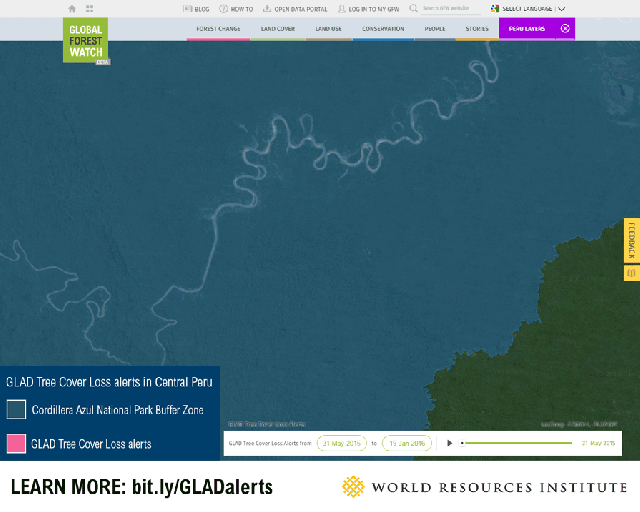Click the search magnifier icon

pyautogui.click(x=413, y=8)
